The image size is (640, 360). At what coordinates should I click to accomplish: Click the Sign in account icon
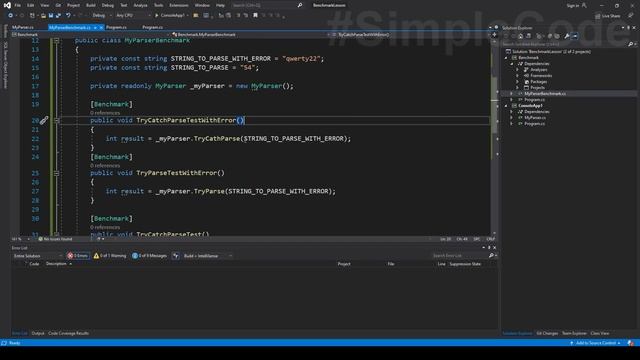[584, 5]
